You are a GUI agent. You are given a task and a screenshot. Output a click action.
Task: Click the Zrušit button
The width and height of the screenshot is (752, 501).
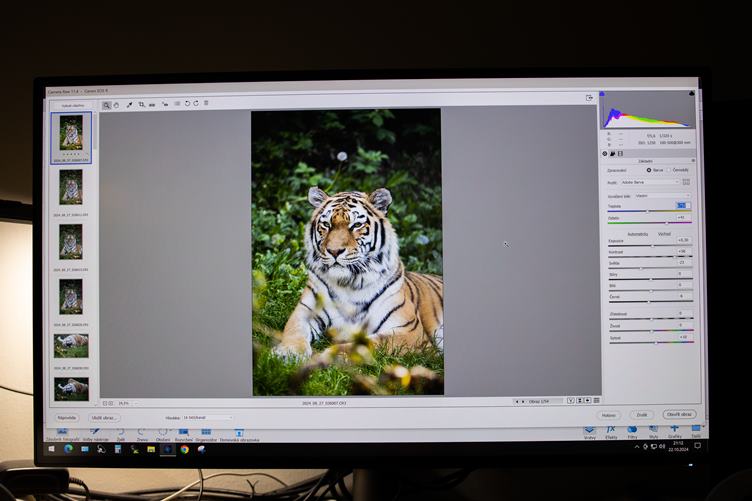pyautogui.click(x=642, y=415)
